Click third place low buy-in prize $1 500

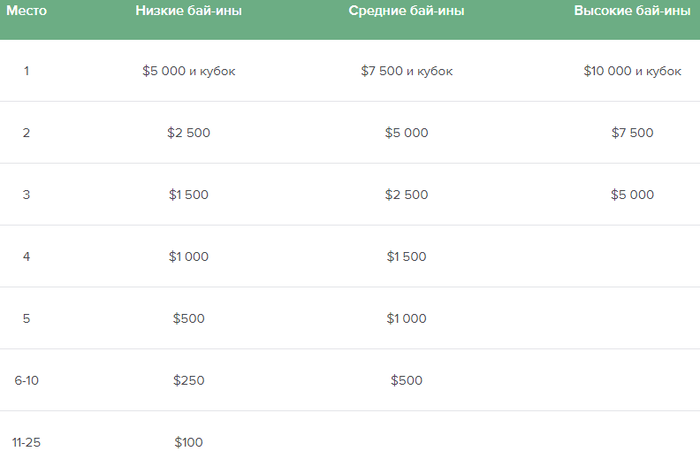(188, 195)
